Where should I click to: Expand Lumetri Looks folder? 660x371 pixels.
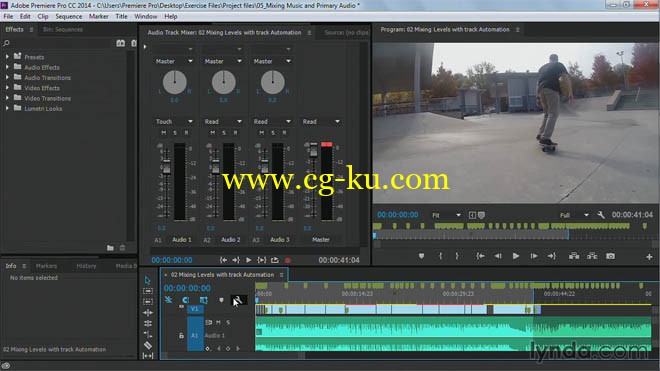pyautogui.click(x=7, y=108)
